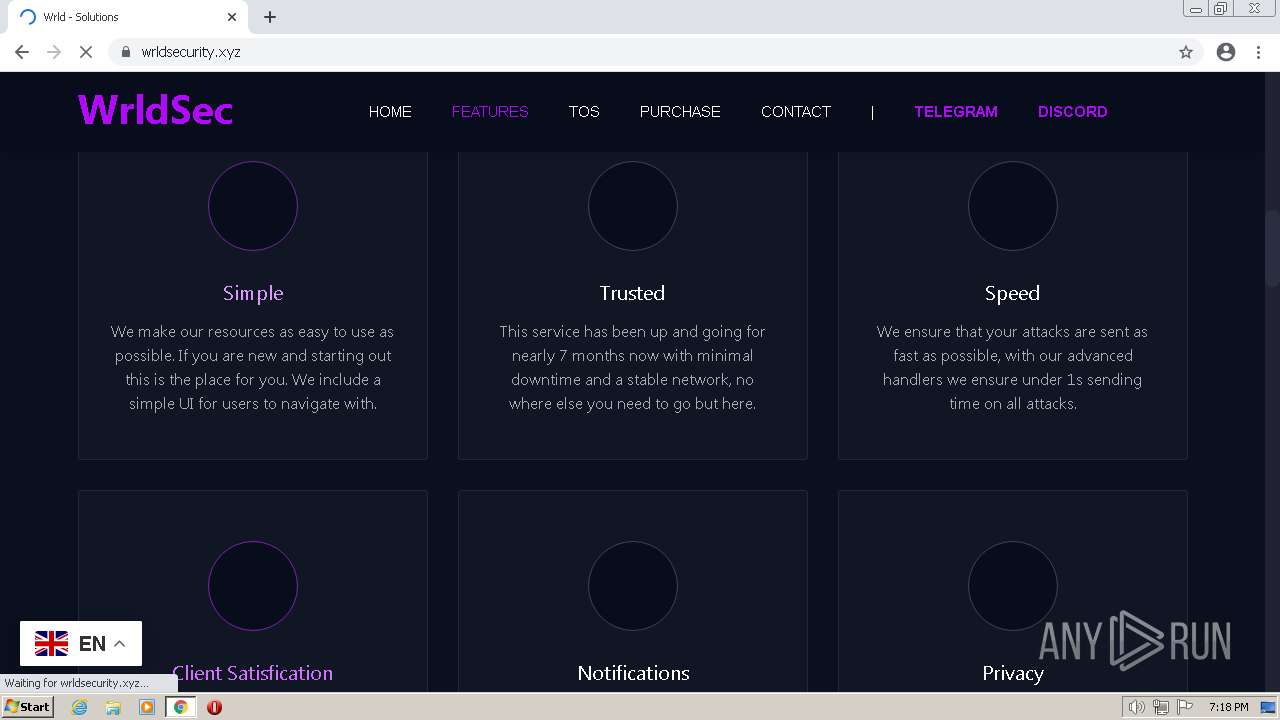Stop loading the page
This screenshot has height=720, width=1280.
click(86, 52)
